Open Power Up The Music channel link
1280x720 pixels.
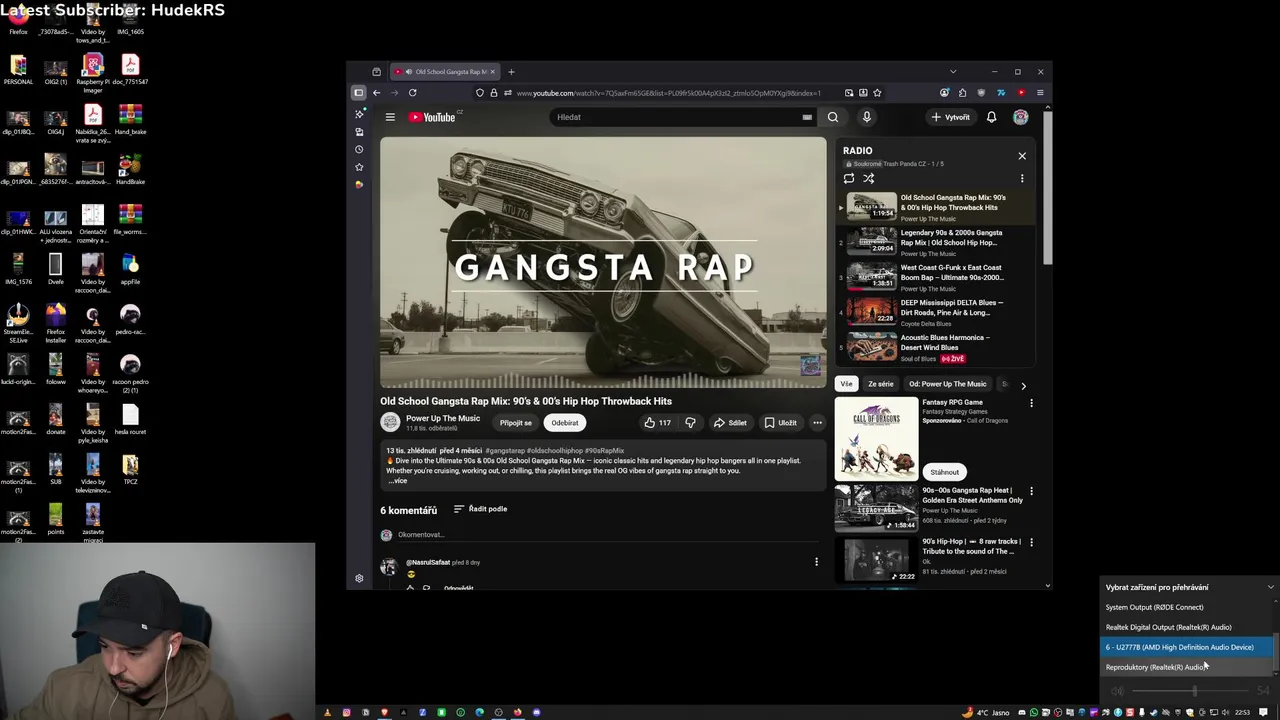pos(443,418)
